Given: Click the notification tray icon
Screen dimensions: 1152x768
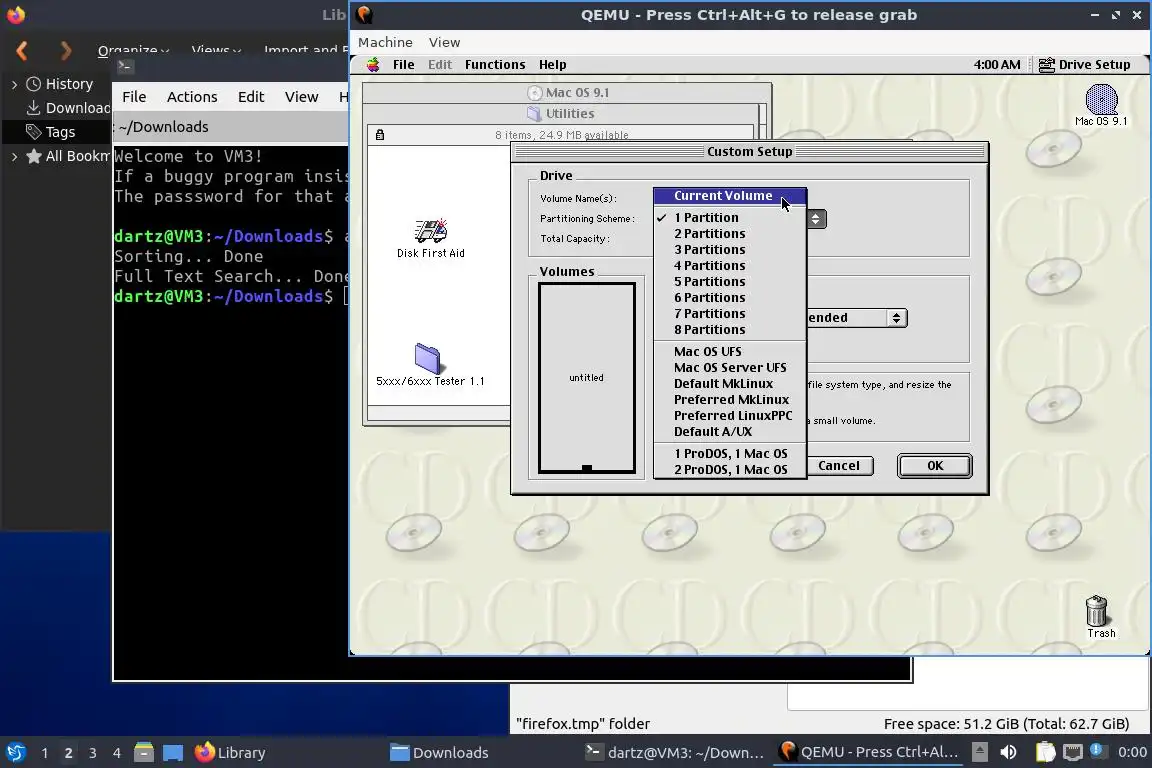Looking at the screenshot, I should coord(1096,750).
